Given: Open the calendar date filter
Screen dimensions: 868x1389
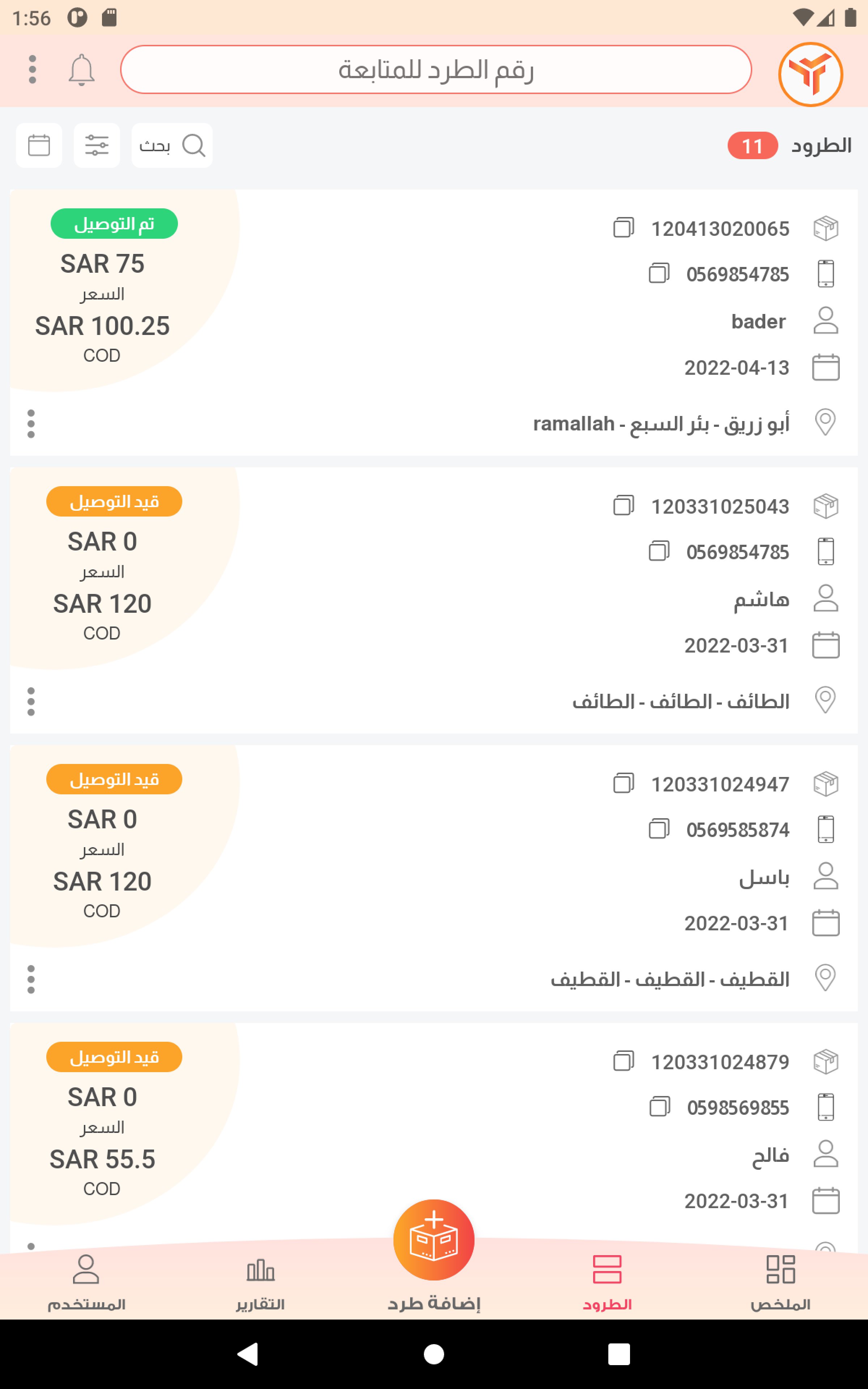Looking at the screenshot, I should point(39,145).
